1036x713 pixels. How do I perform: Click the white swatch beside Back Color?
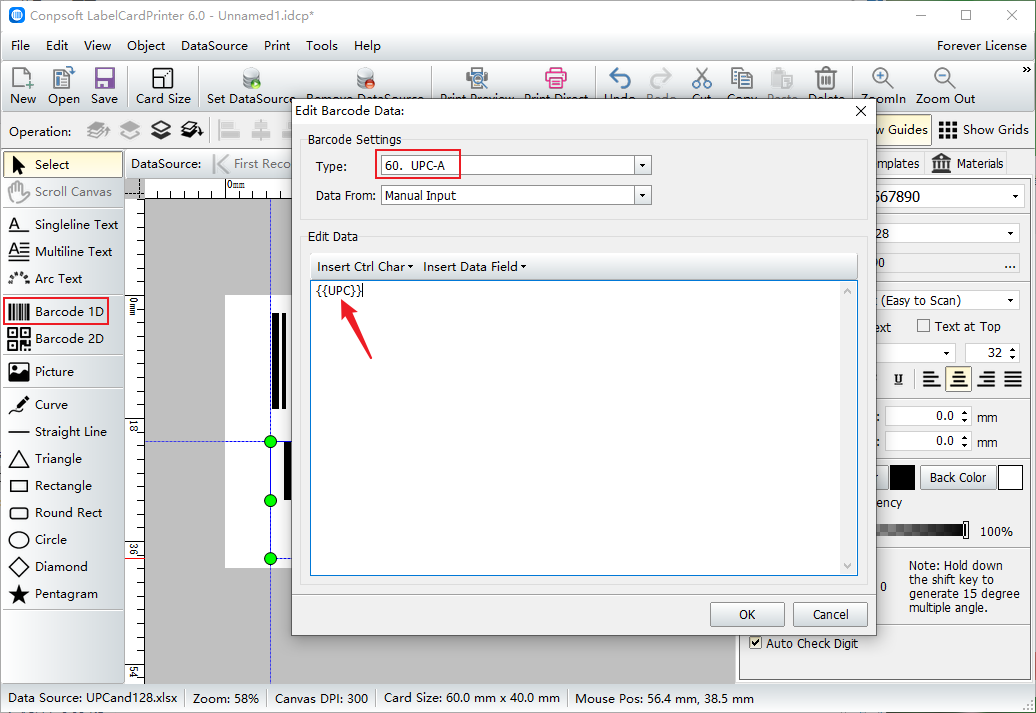(x=1010, y=477)
